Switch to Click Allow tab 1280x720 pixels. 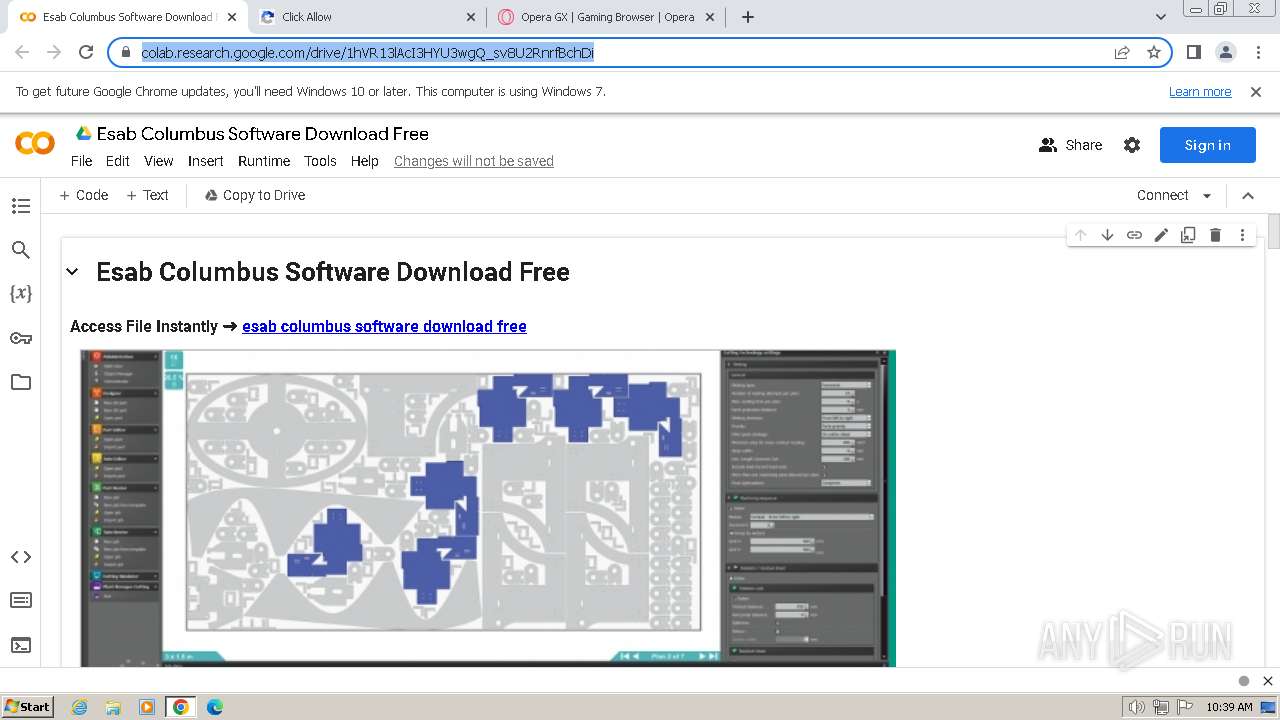click(x=367, y=17)
